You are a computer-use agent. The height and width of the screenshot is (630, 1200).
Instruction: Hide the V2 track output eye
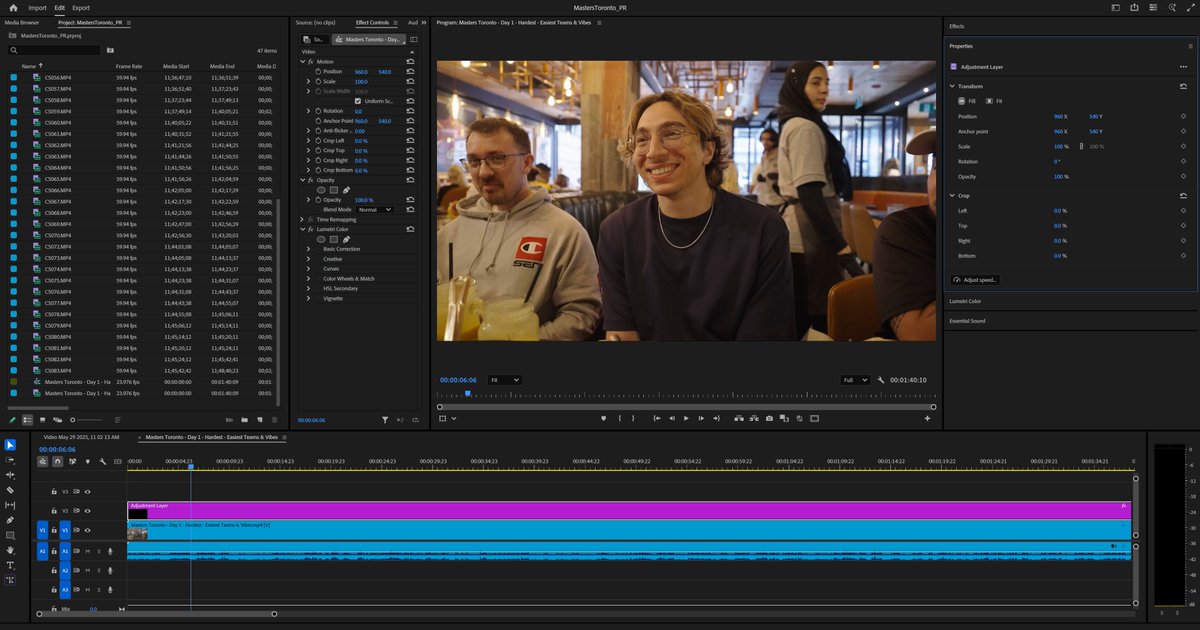tap(87, 510)
